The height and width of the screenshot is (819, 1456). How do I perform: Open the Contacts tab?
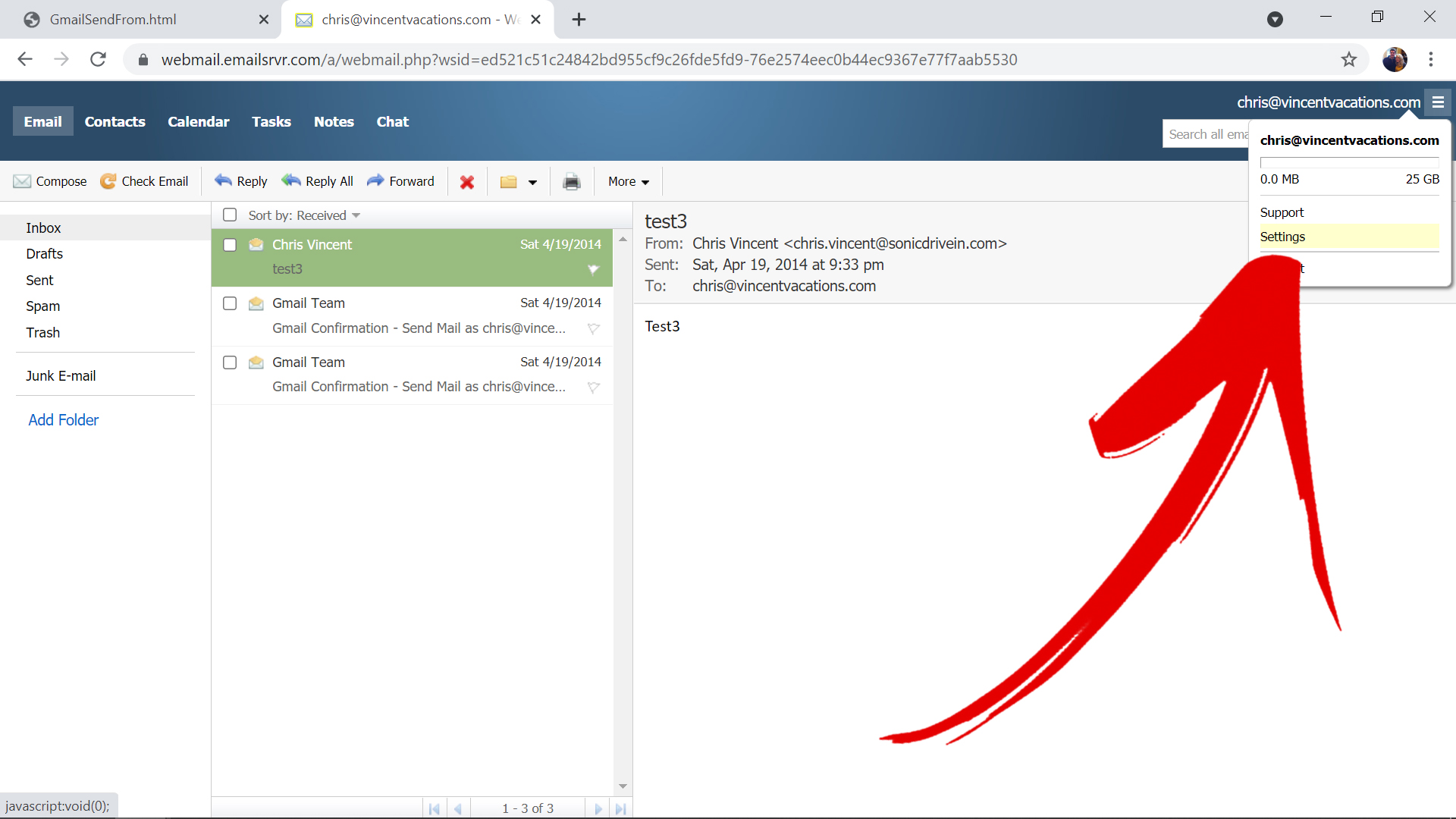115,121
